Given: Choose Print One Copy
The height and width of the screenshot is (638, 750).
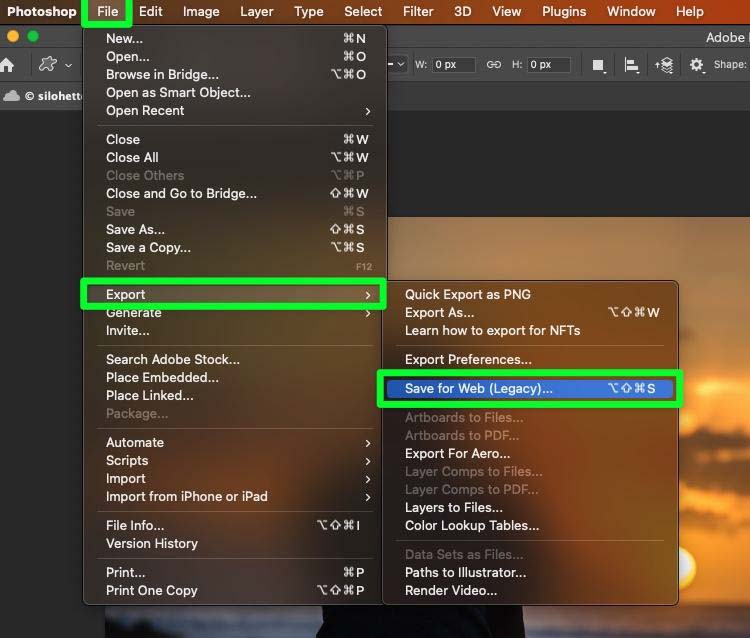Looking at the screenshot, I should 234,591.
